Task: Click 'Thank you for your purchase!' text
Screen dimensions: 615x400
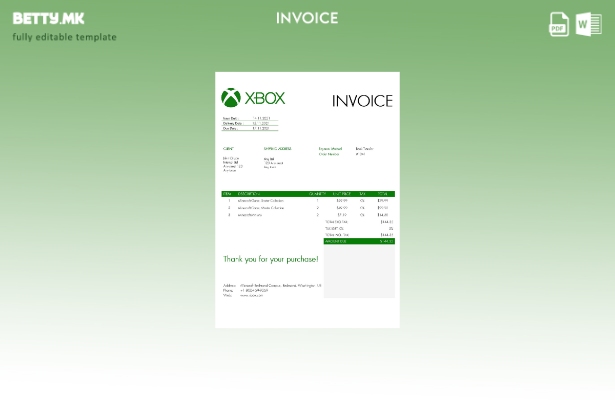Action: (x=271, y=259)
